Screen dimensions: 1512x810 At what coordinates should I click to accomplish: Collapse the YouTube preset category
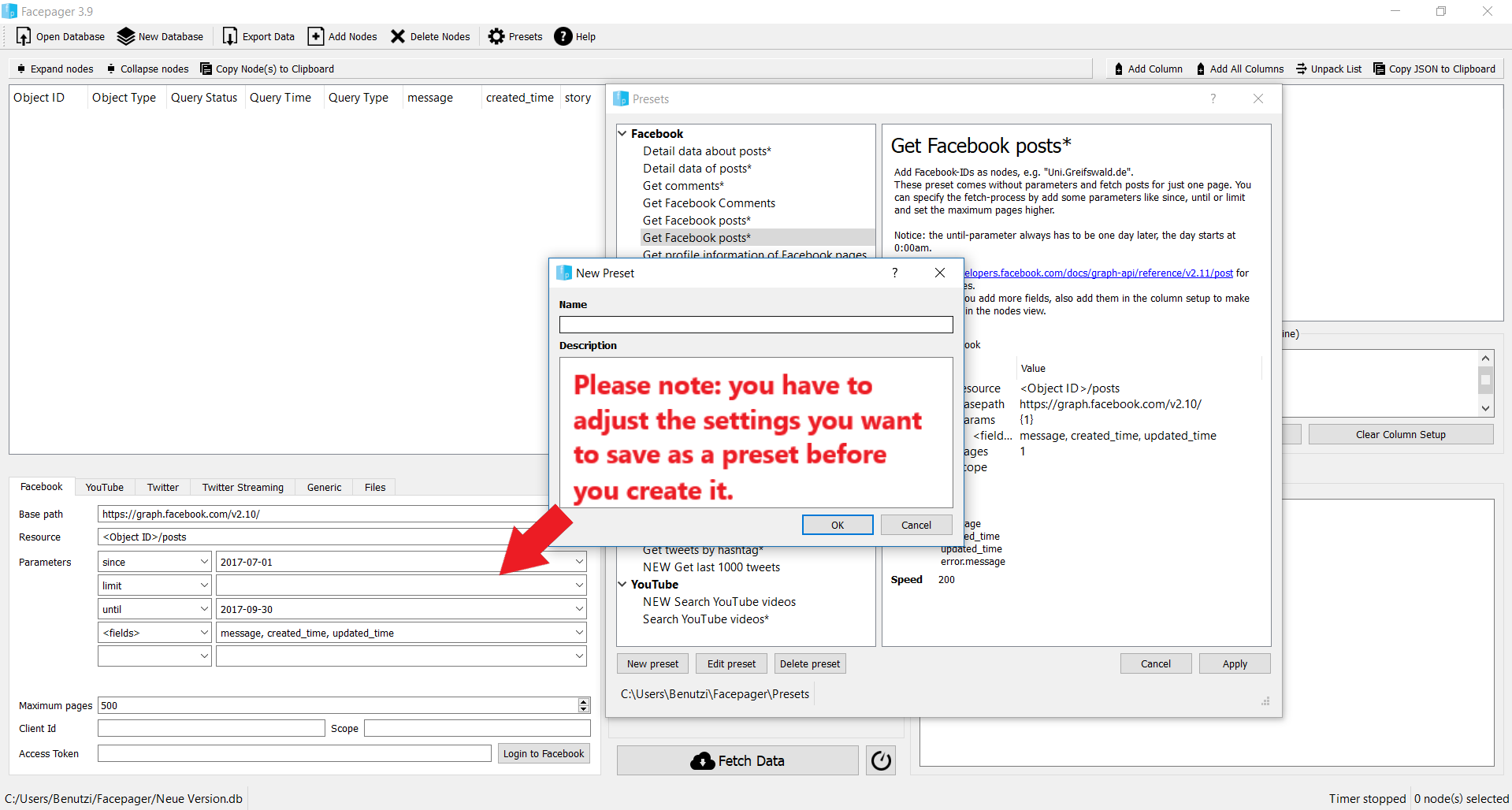(x=622, y=584)
